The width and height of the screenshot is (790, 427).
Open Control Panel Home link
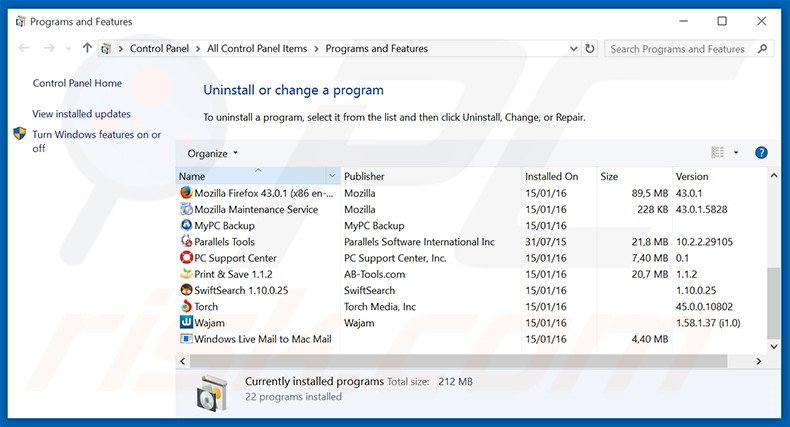point(77,83)
